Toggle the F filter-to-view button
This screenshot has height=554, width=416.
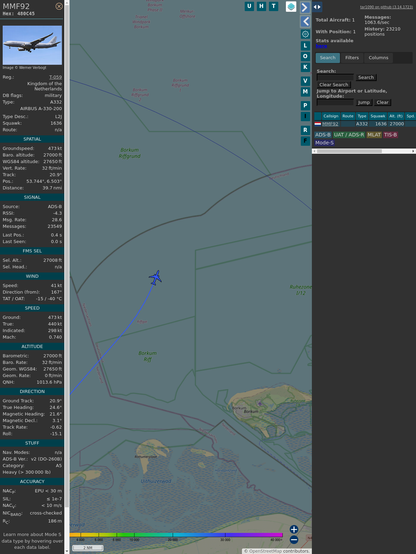305,141
